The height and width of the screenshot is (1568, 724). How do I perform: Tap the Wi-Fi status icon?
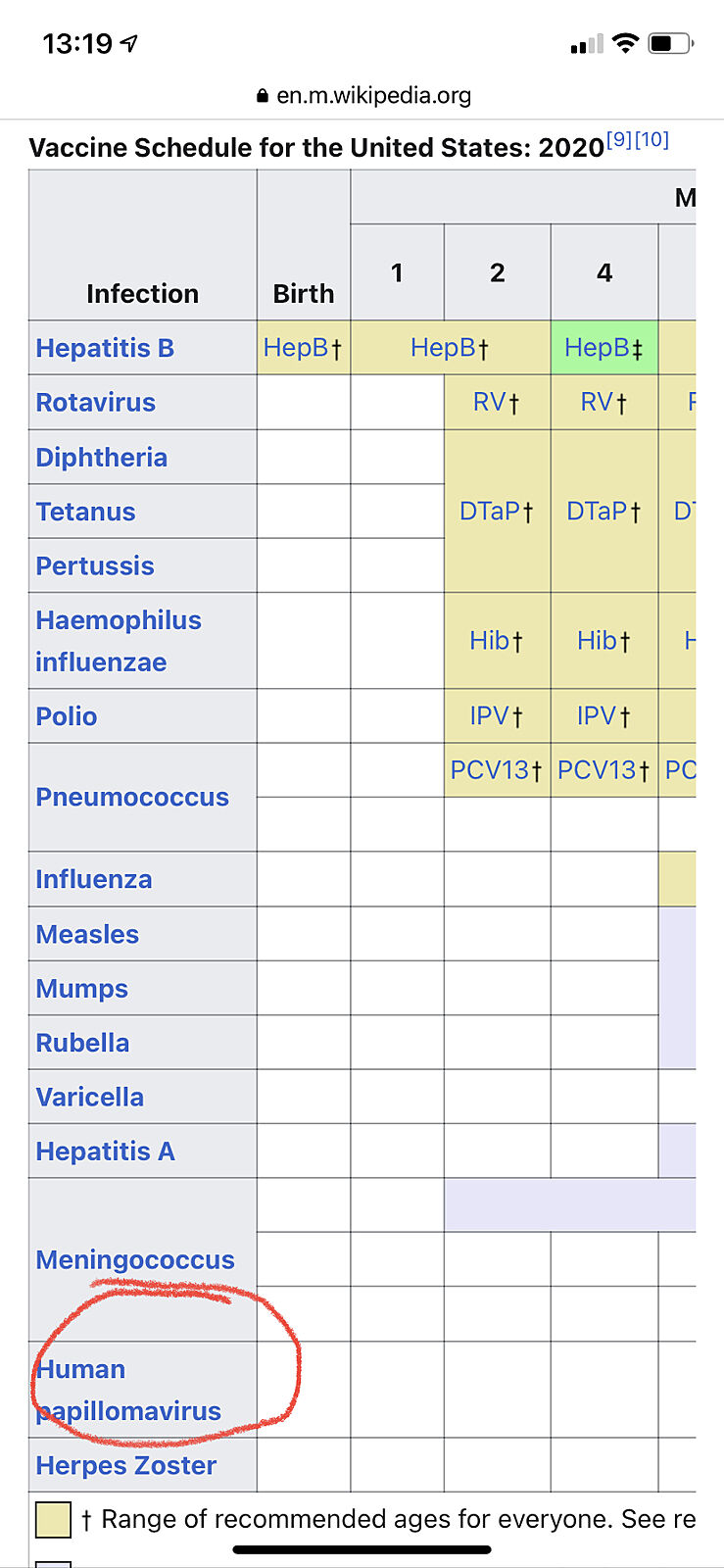[624, 43]
